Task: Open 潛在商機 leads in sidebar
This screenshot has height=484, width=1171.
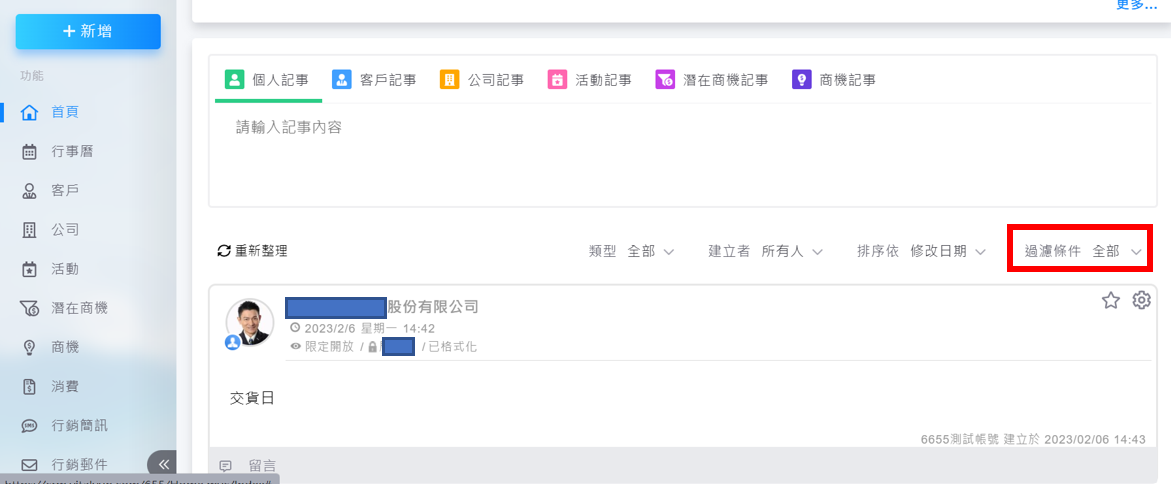Action: coord(78,308)
